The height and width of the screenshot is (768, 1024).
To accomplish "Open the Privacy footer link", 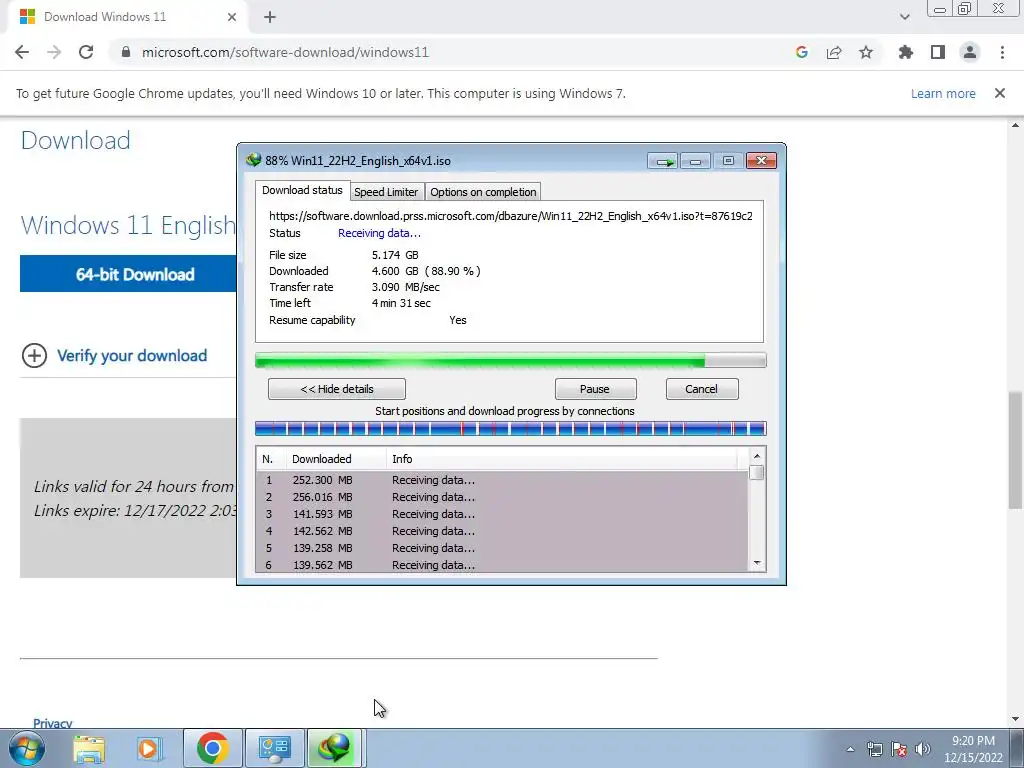I will click(52, 723).
